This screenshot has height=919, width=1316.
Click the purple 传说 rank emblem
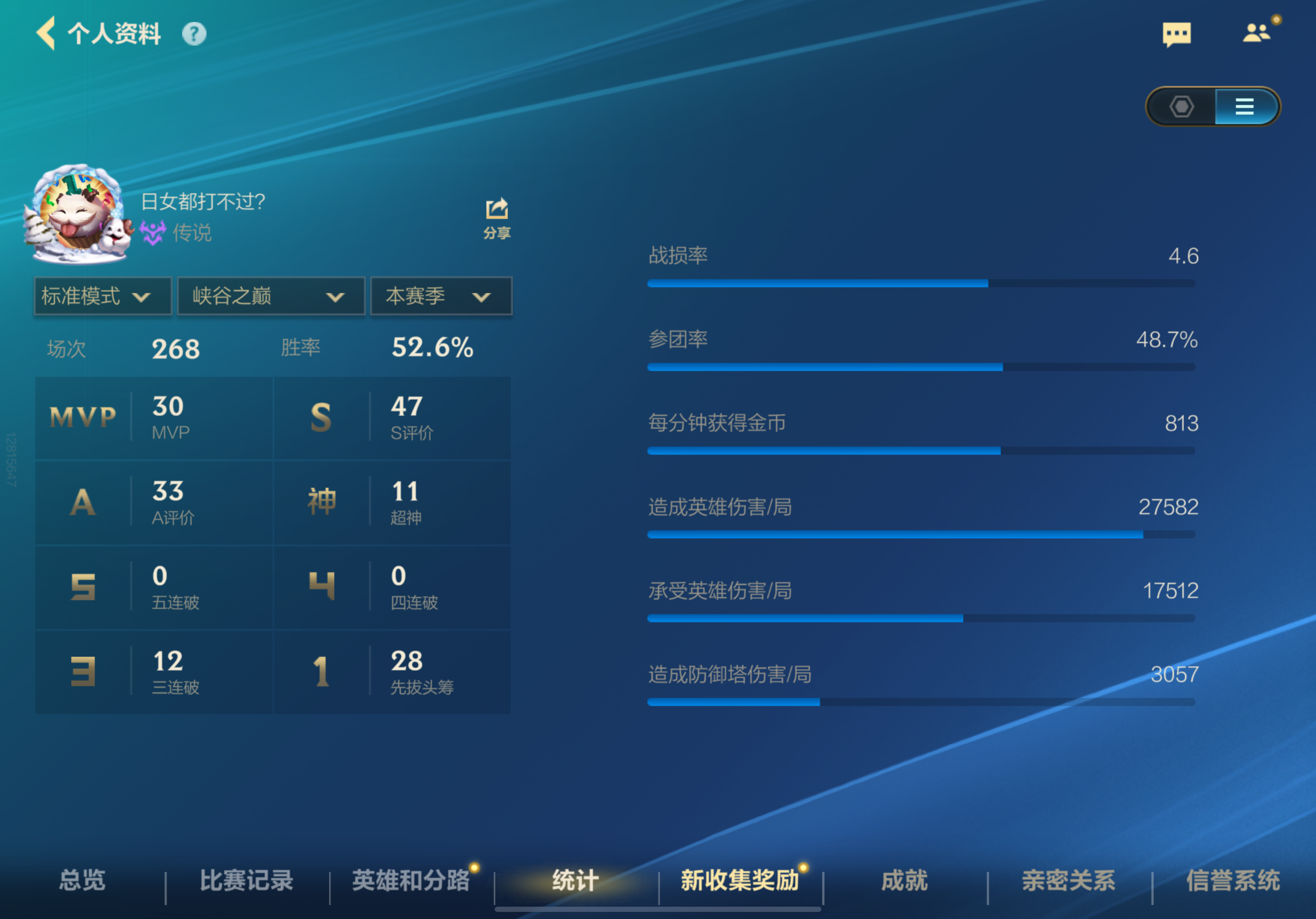[x=153, y=233]
